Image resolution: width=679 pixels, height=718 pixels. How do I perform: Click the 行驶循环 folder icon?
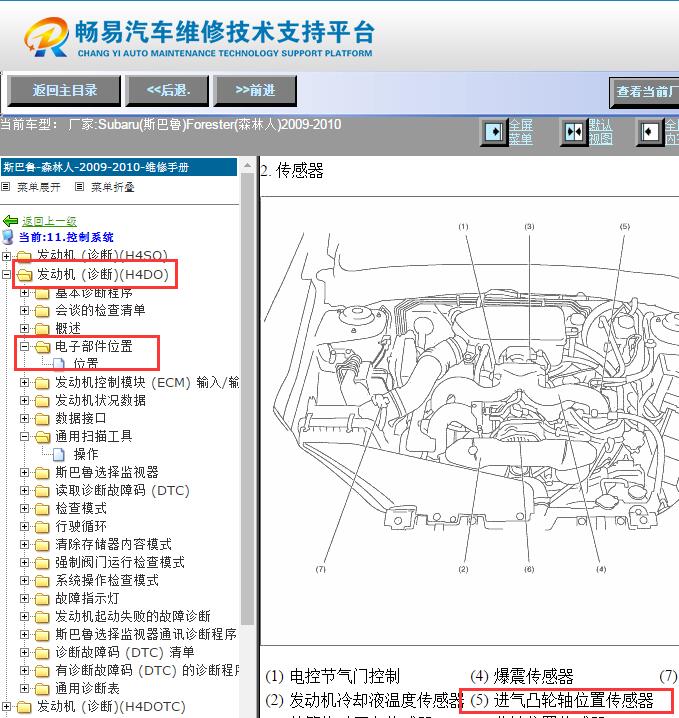point(43,527)
